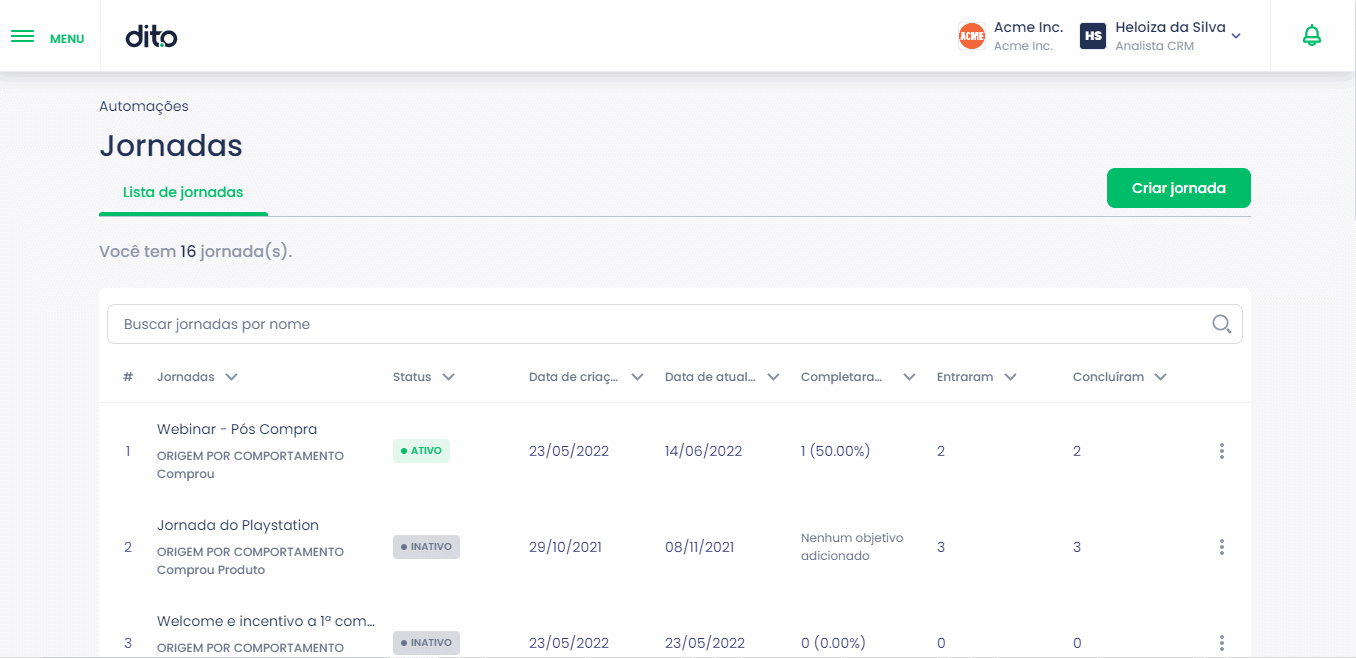Viewport: 1356px width, 658px height.
Task: Sort by Jornadas column arrow
Action: point(231,377)
